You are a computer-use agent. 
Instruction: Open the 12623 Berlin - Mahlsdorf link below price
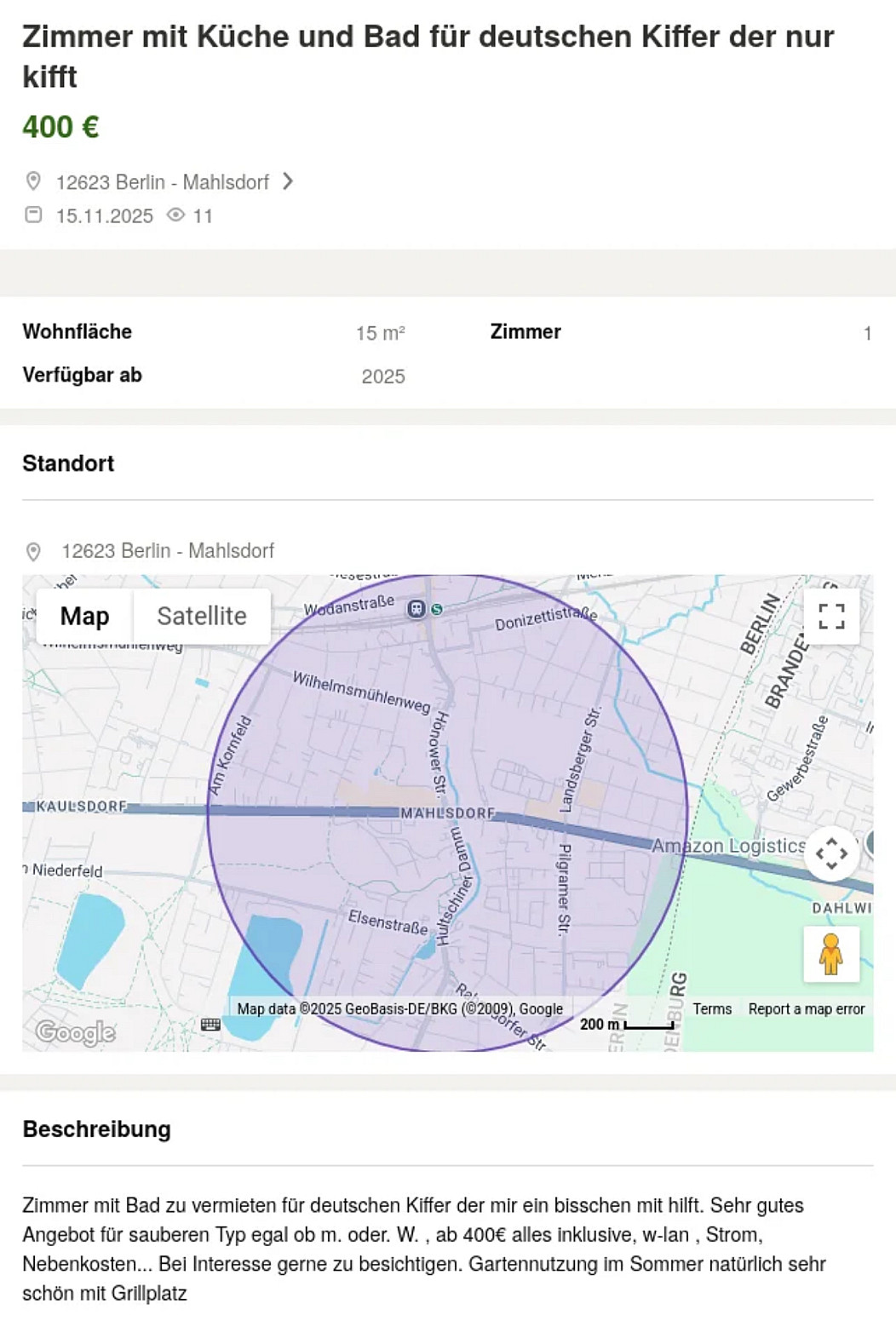click(x=162, y=182)
